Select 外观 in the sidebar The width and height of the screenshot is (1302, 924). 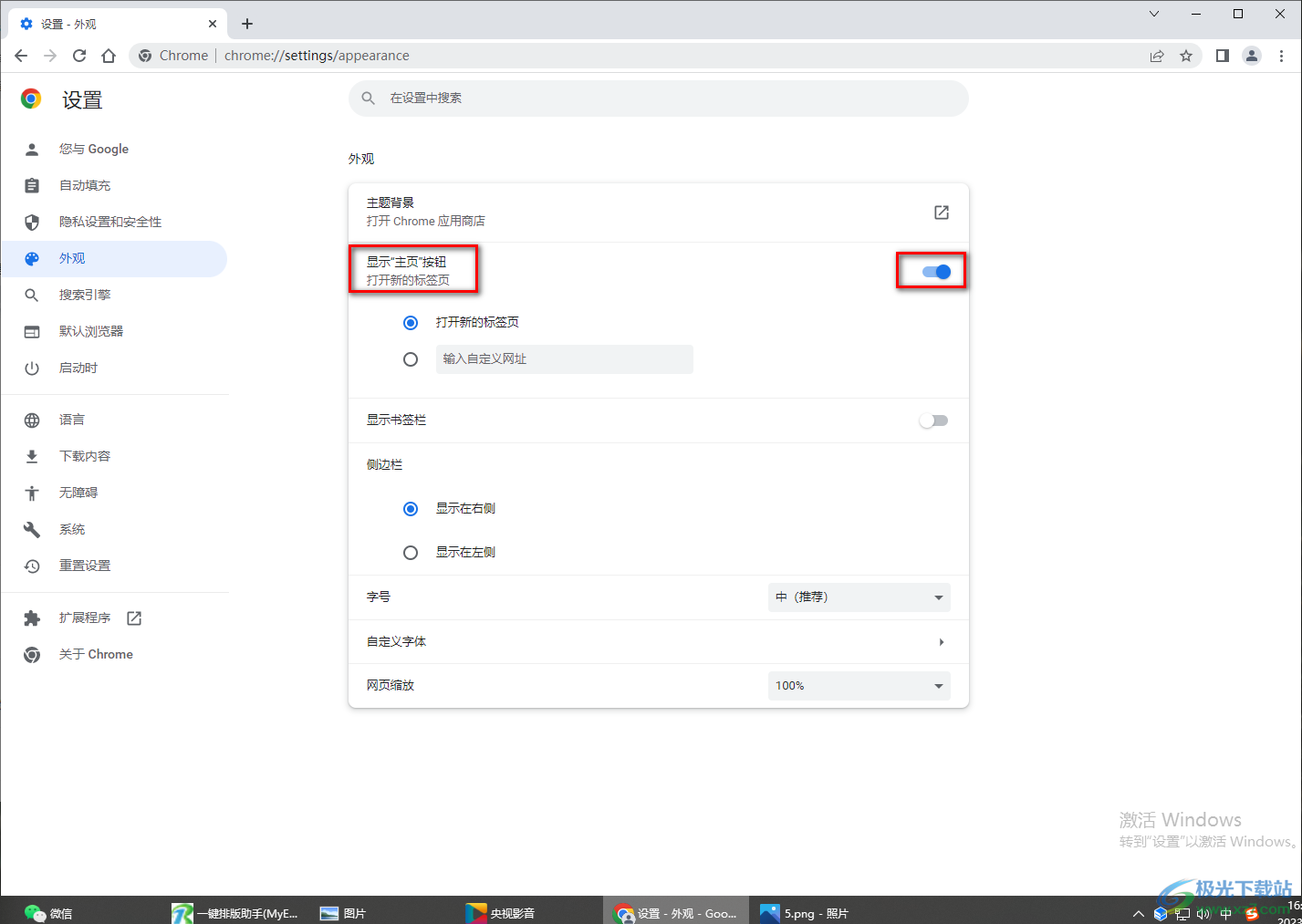coord(114,258)
